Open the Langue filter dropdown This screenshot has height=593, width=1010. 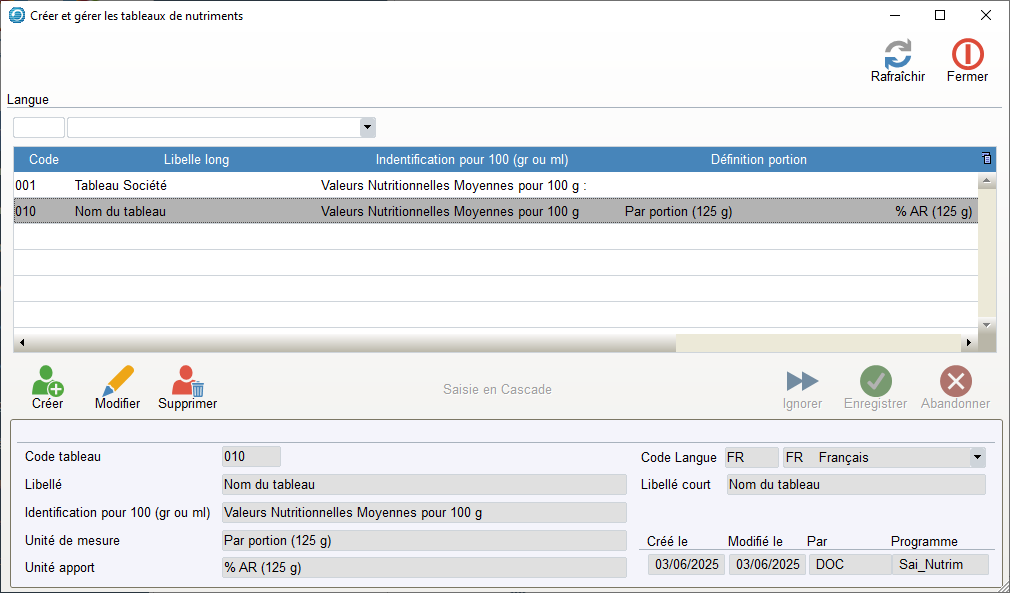[x=367, y=127]
